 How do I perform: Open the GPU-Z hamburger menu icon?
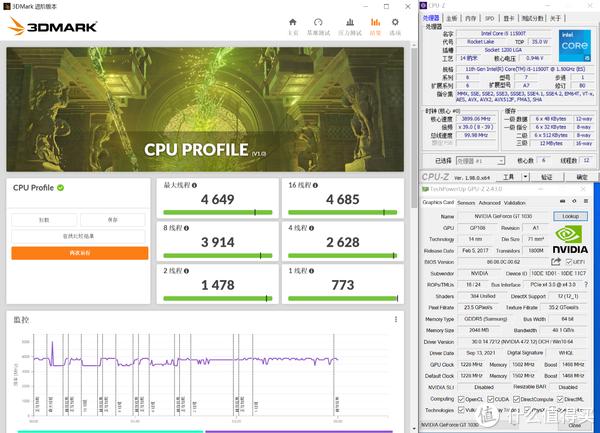(586, 201)
